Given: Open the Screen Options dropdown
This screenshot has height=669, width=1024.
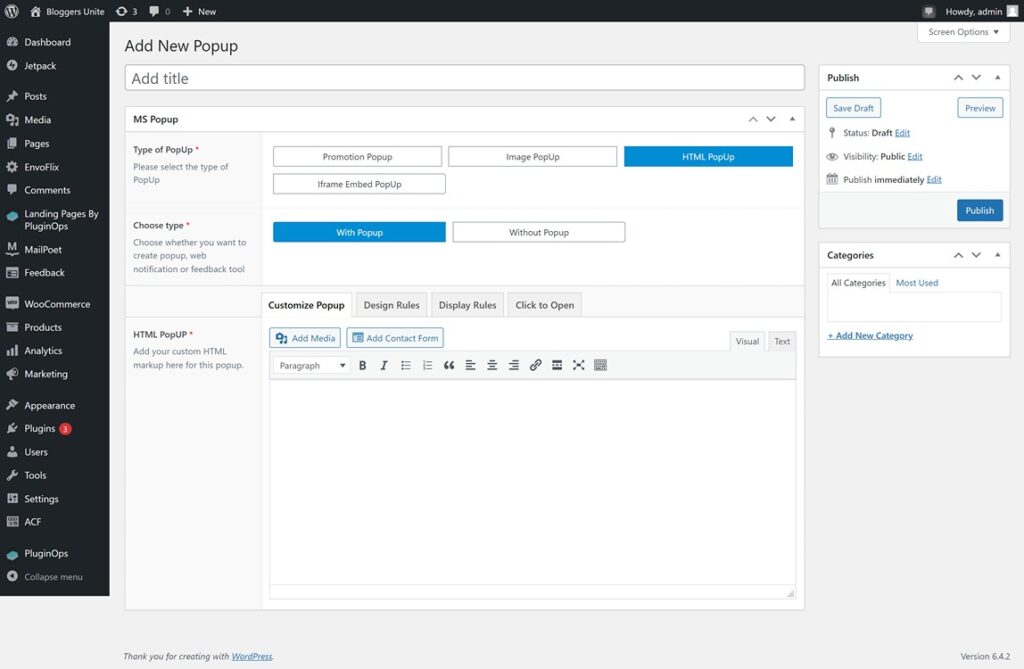Looking at the screenshot, I should coord(962,32).
